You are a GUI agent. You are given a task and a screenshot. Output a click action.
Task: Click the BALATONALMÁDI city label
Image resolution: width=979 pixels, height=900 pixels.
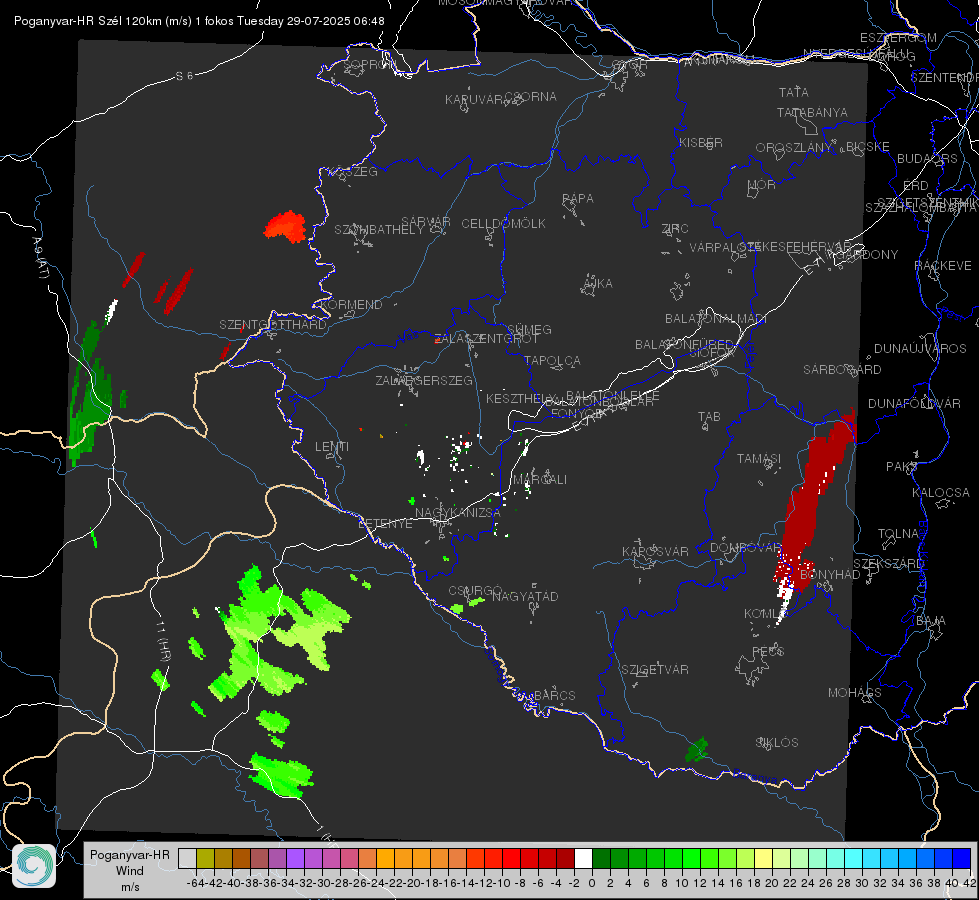point(716,319)
